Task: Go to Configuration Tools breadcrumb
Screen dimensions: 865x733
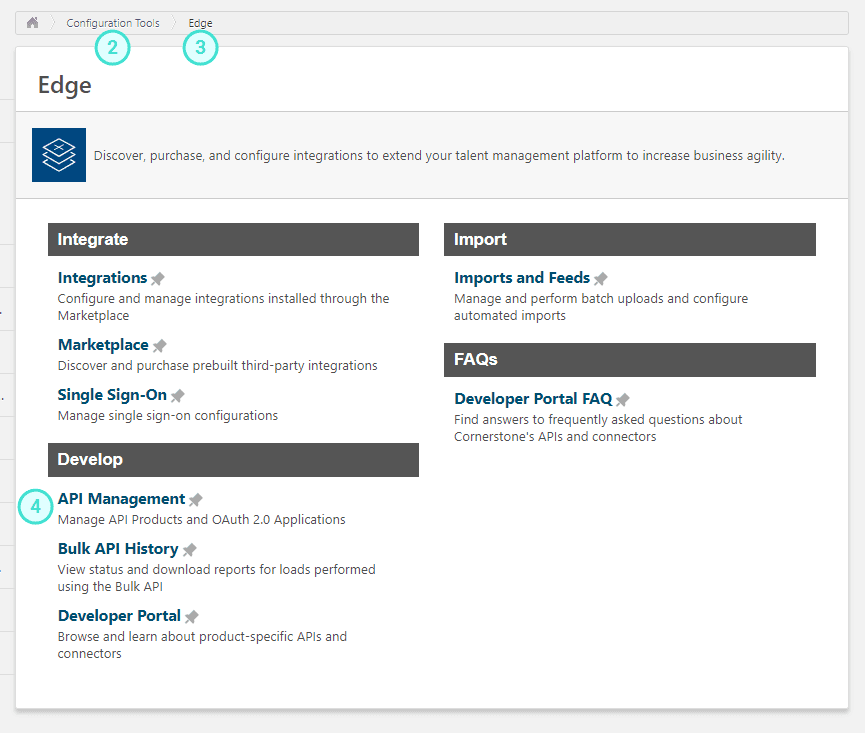Action: [112, 23]
